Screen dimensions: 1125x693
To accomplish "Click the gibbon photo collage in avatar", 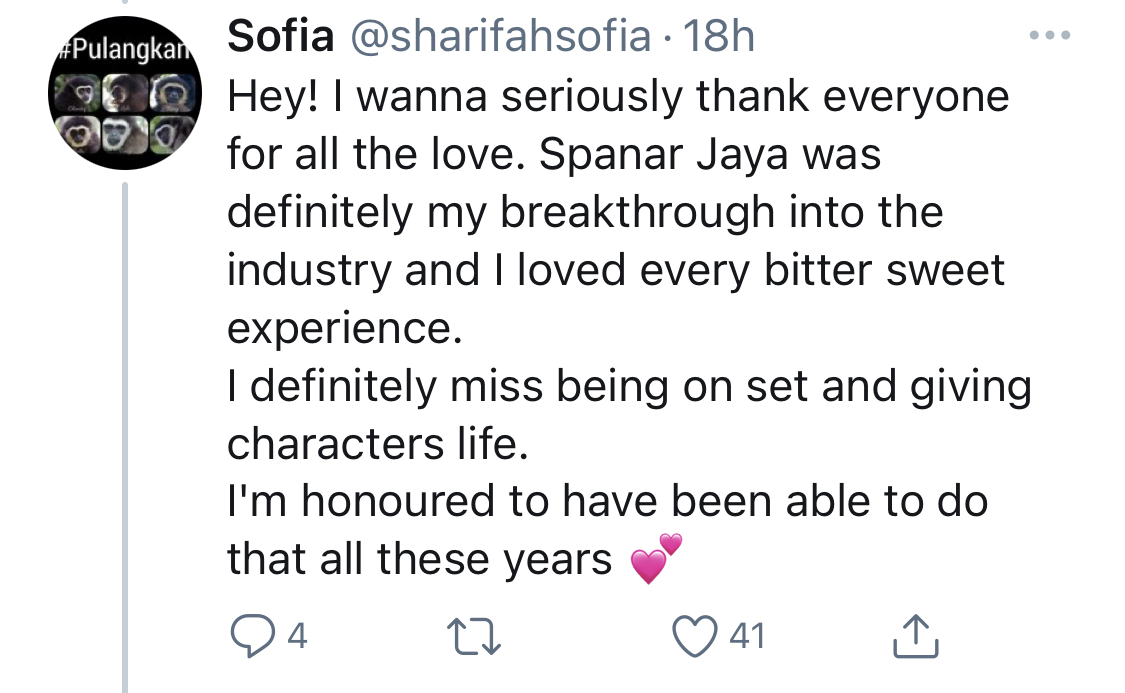I will [x=125, y=110].
